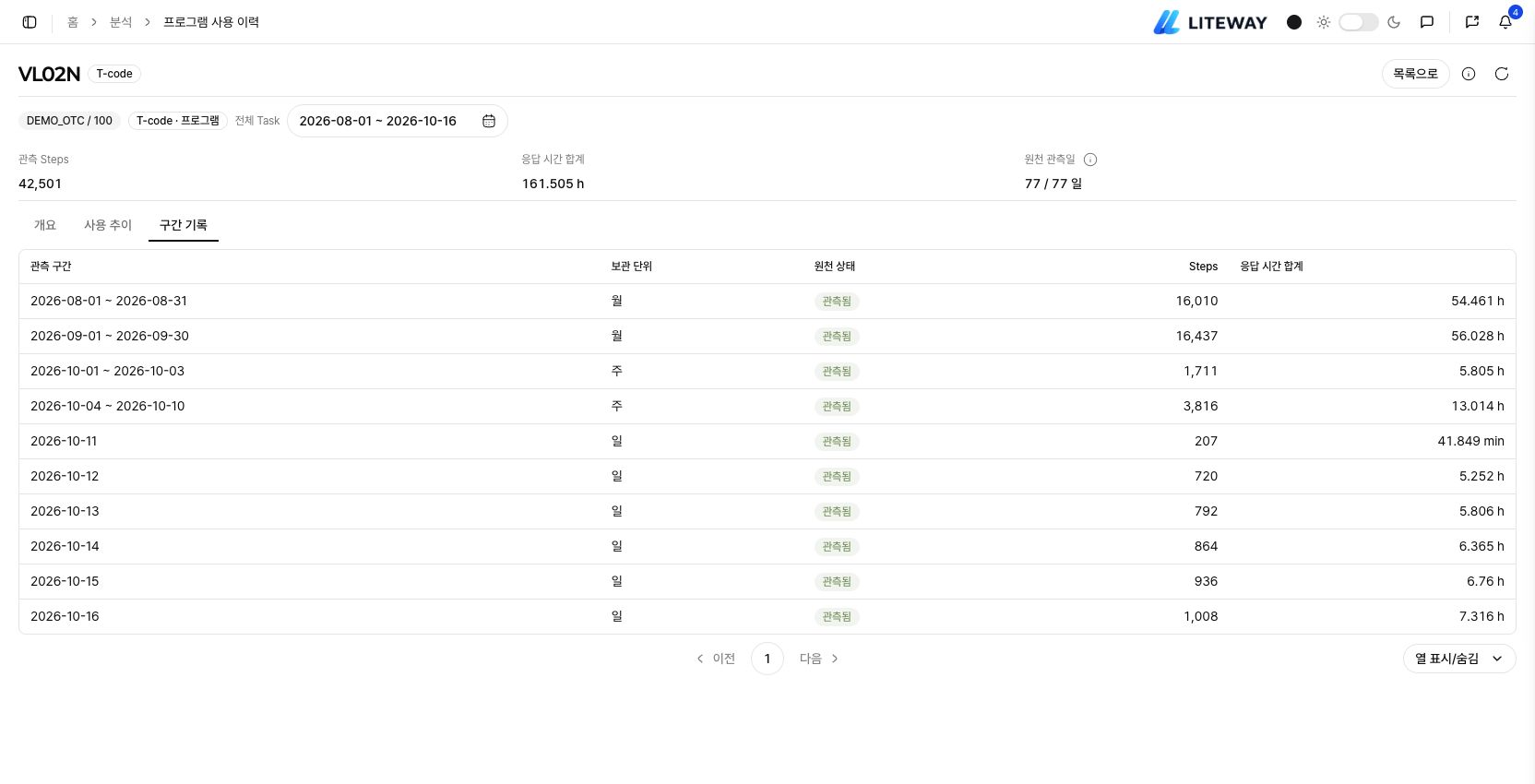The height and width of the screenshot is (784, 1535).
Task: Click the moon dark-mode icon
Action: click(1394, 22)
